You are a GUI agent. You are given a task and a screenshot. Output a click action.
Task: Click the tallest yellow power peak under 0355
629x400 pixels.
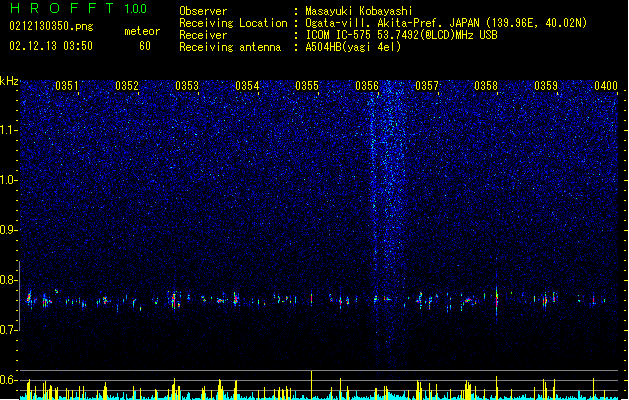coord(311,384)
